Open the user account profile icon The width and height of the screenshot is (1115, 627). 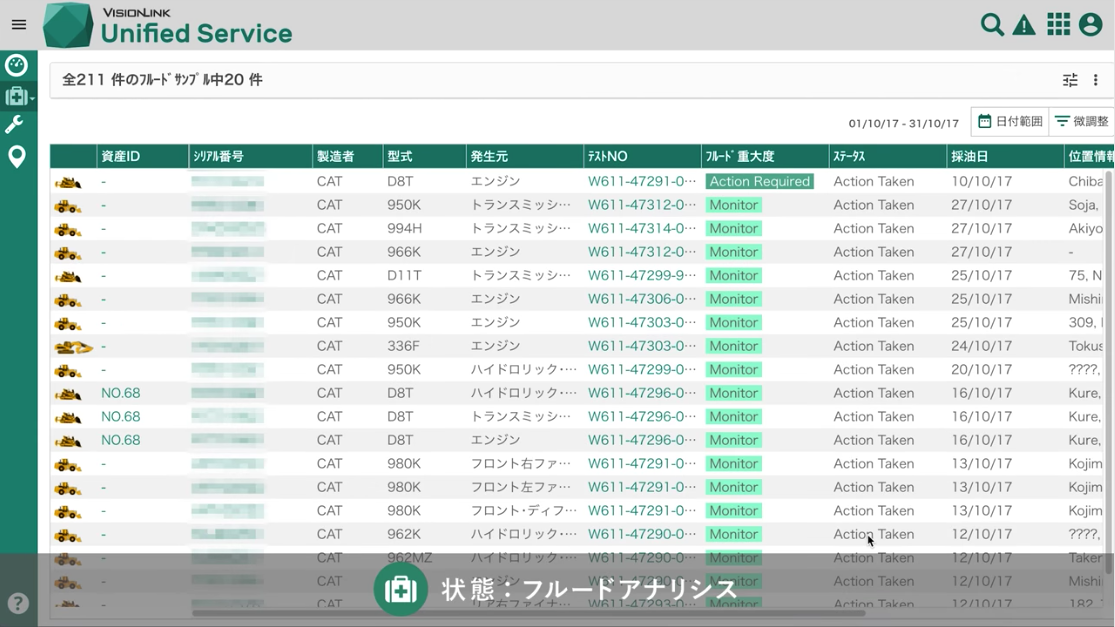click(1091, 25)
